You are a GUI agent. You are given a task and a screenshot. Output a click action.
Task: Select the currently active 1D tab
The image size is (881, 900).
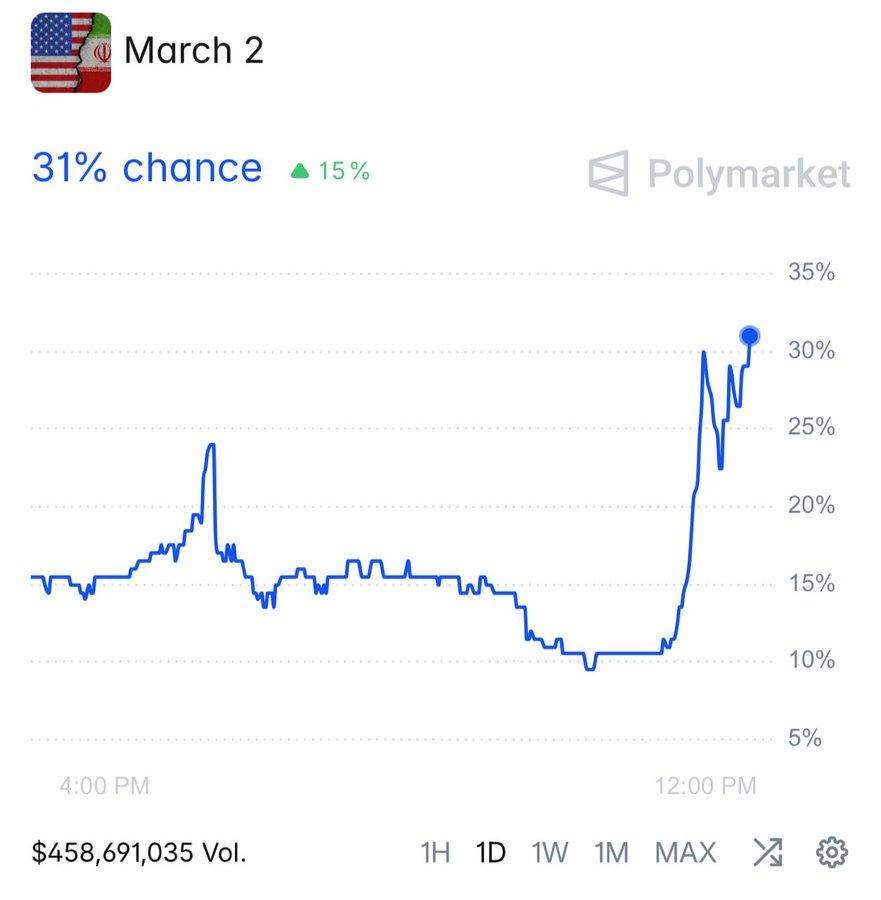492,852
